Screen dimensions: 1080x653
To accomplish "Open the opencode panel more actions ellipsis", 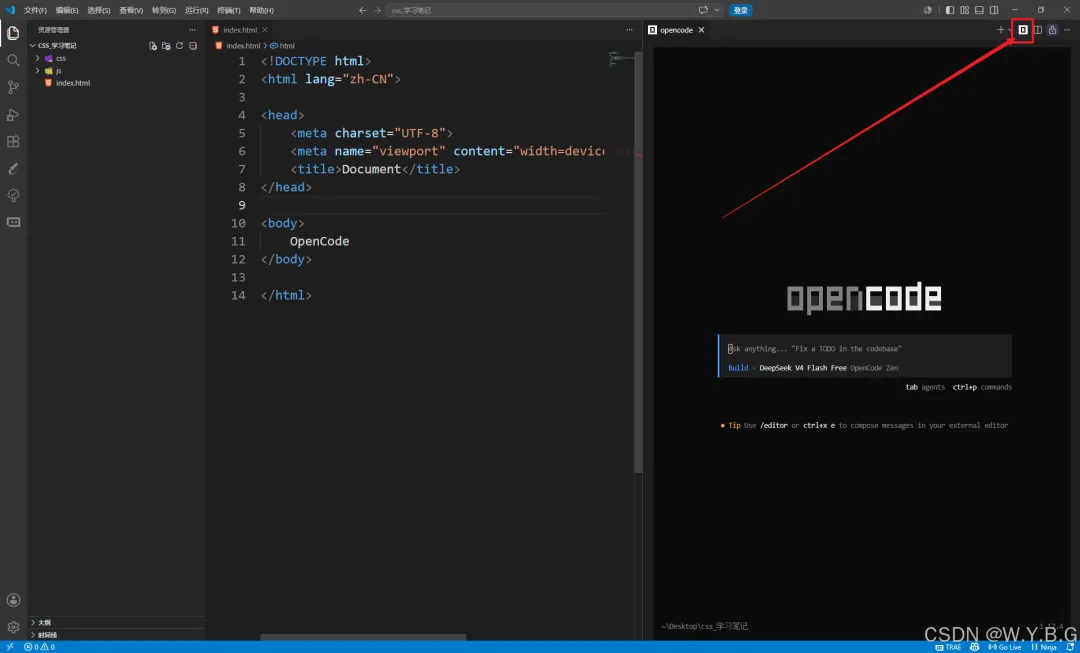I will tap(1067, 30).
